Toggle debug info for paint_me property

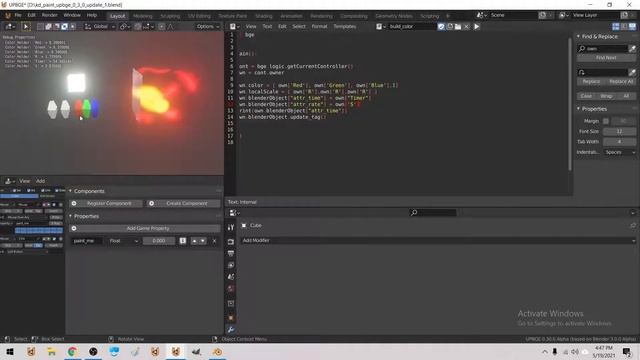click(183, 241)
